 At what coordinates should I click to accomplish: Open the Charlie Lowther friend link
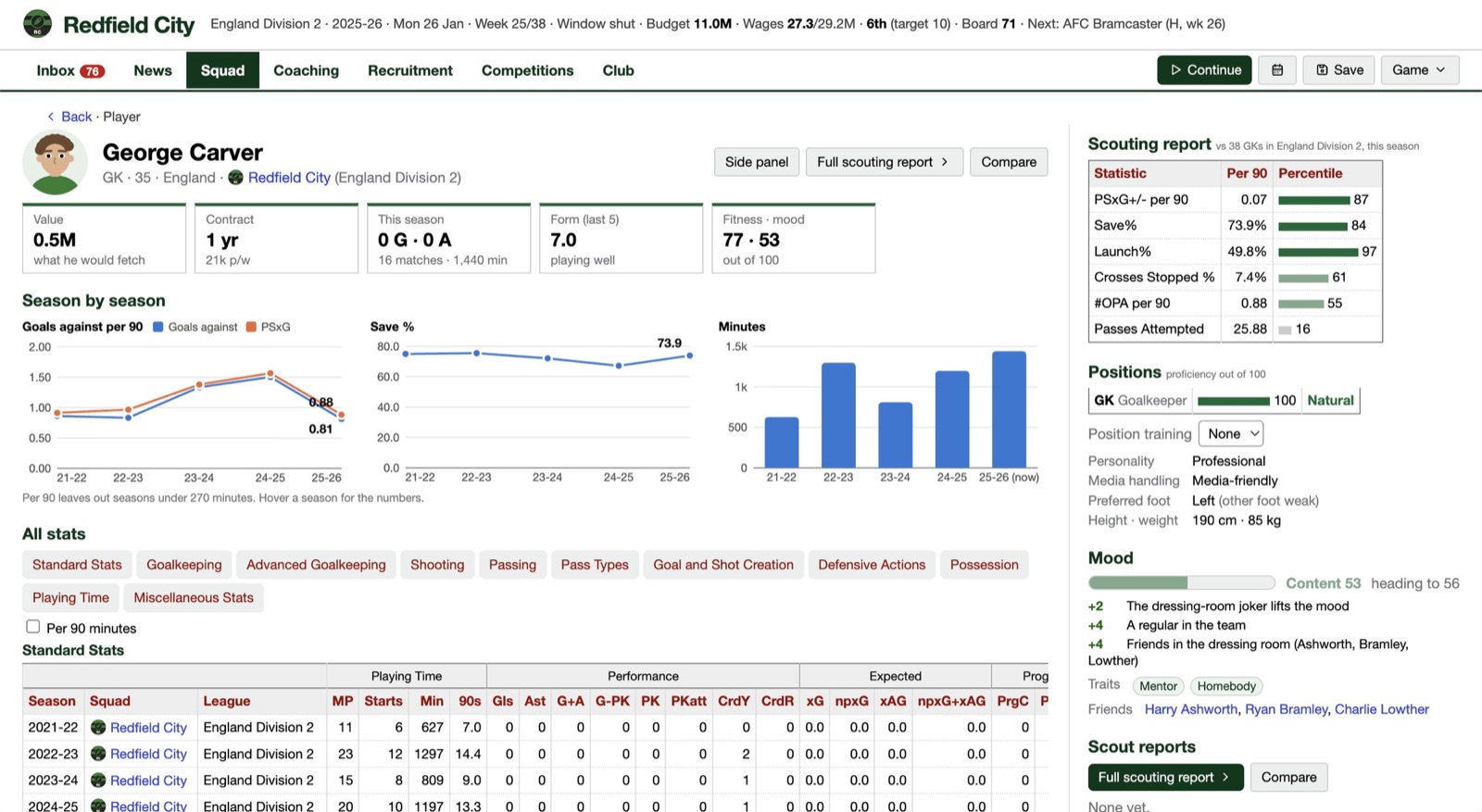point(1382,709)
